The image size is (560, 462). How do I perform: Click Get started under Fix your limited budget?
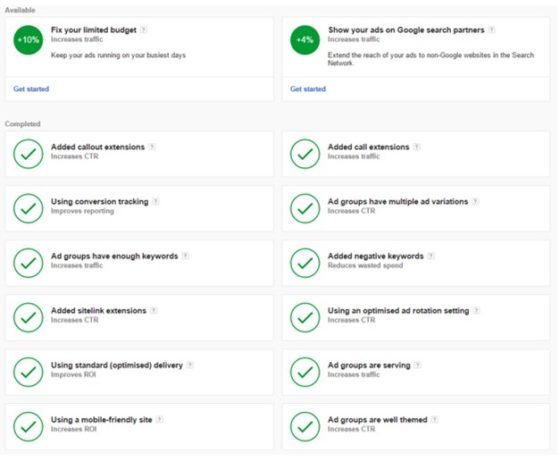click(x=31, y=89)
